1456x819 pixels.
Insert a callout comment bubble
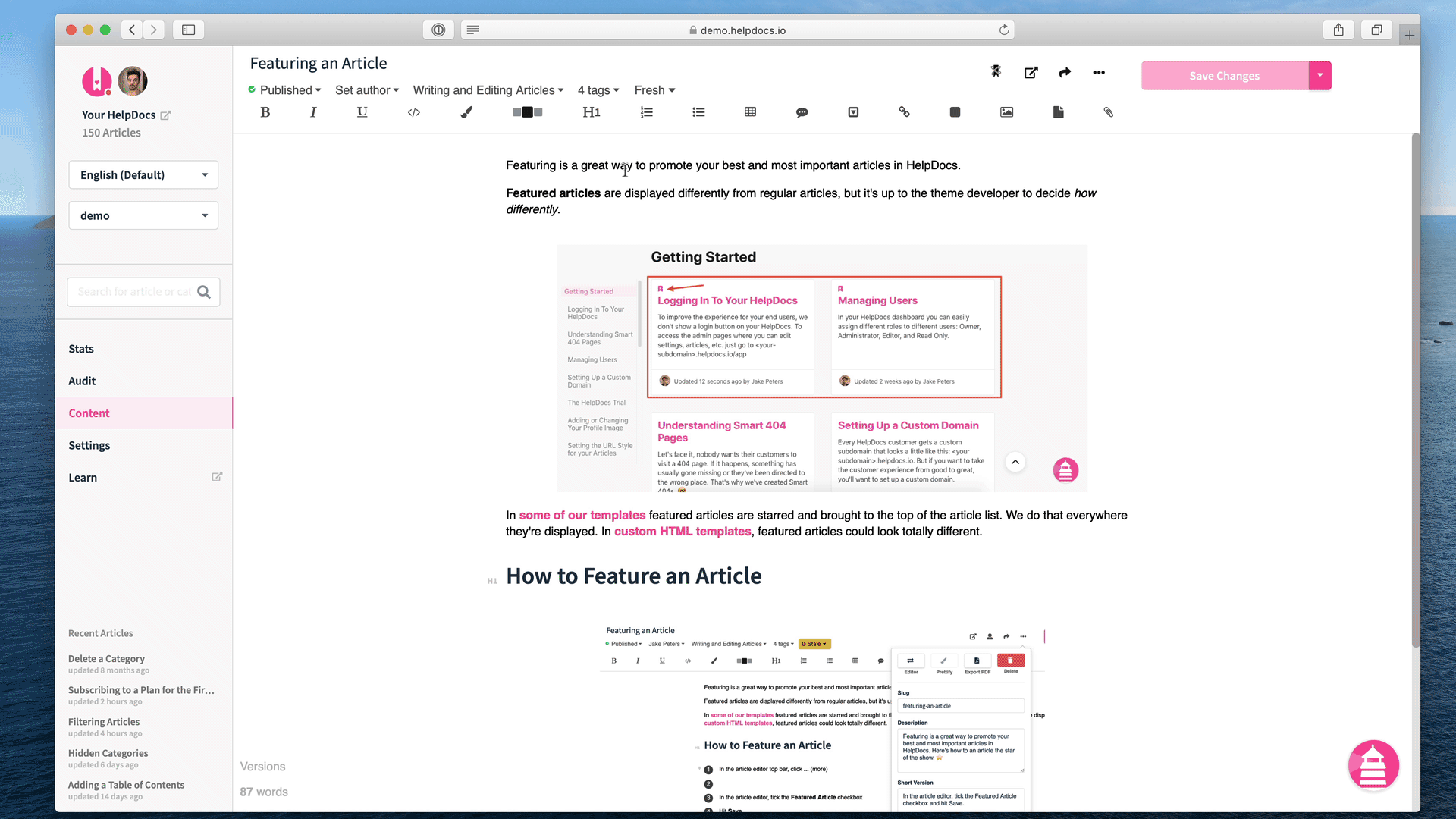point(802,112)
